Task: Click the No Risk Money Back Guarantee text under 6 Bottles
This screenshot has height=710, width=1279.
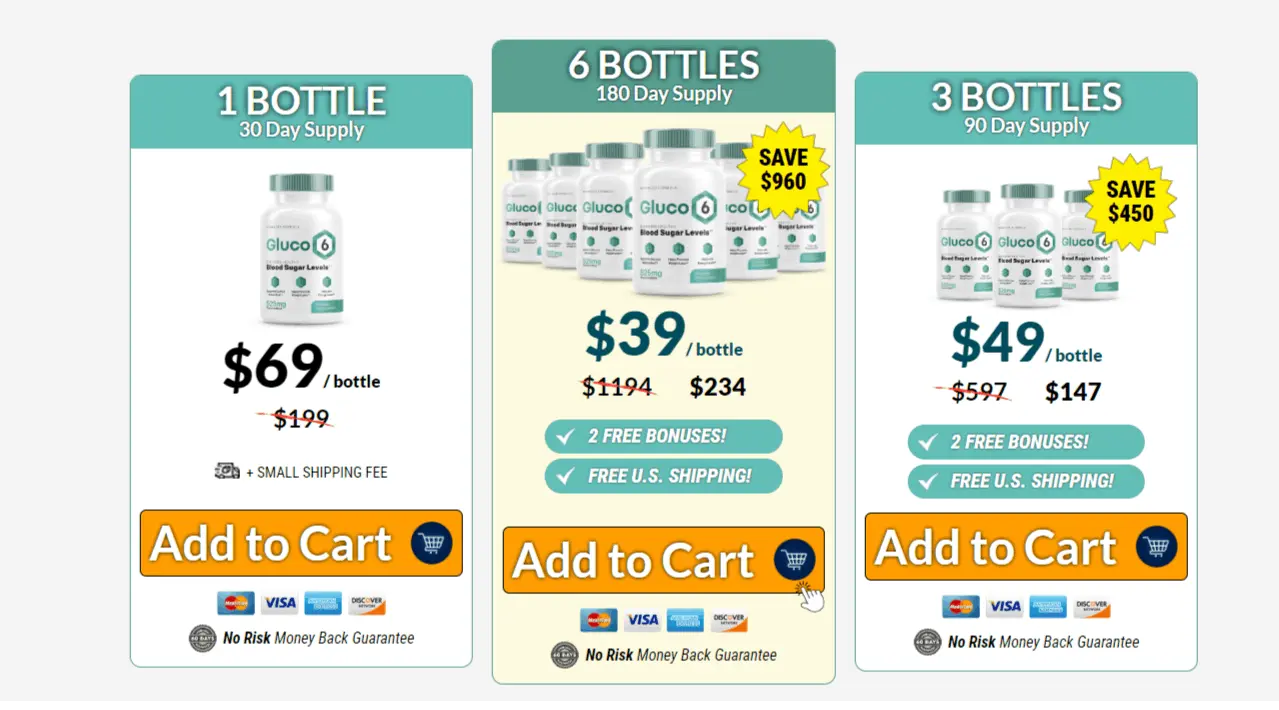Action: pos(680,655)
